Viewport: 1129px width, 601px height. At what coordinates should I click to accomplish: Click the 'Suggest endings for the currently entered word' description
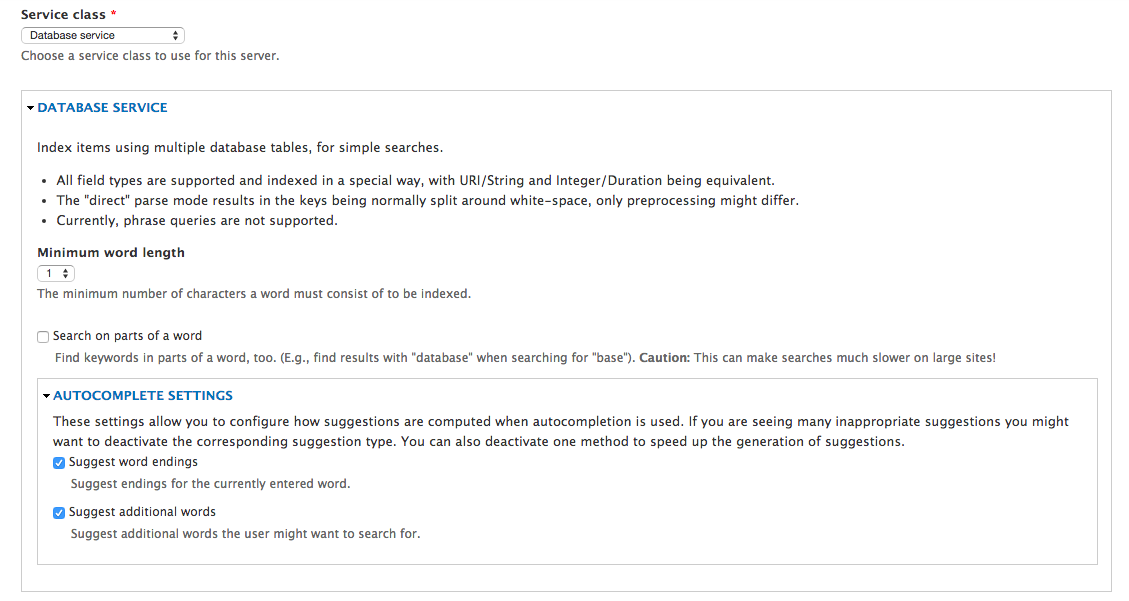(x=210, y=484)
